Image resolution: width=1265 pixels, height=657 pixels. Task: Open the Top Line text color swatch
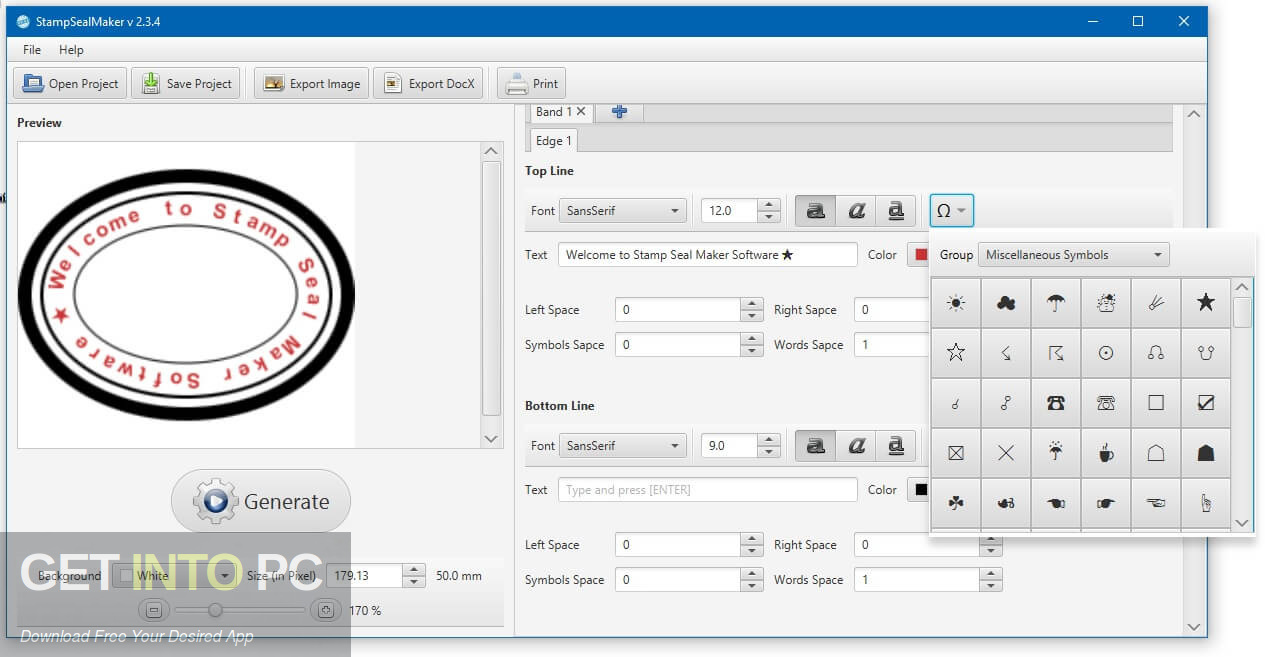coord(920,254)
